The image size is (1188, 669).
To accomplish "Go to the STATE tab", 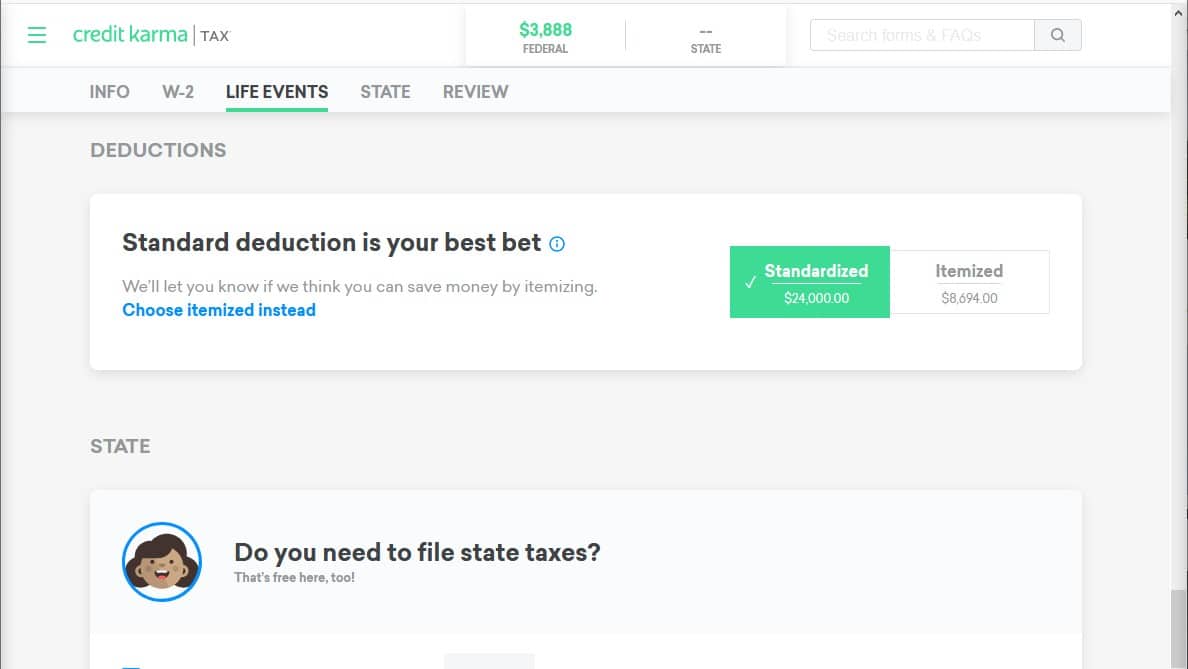I will click(x=385, y=92).
